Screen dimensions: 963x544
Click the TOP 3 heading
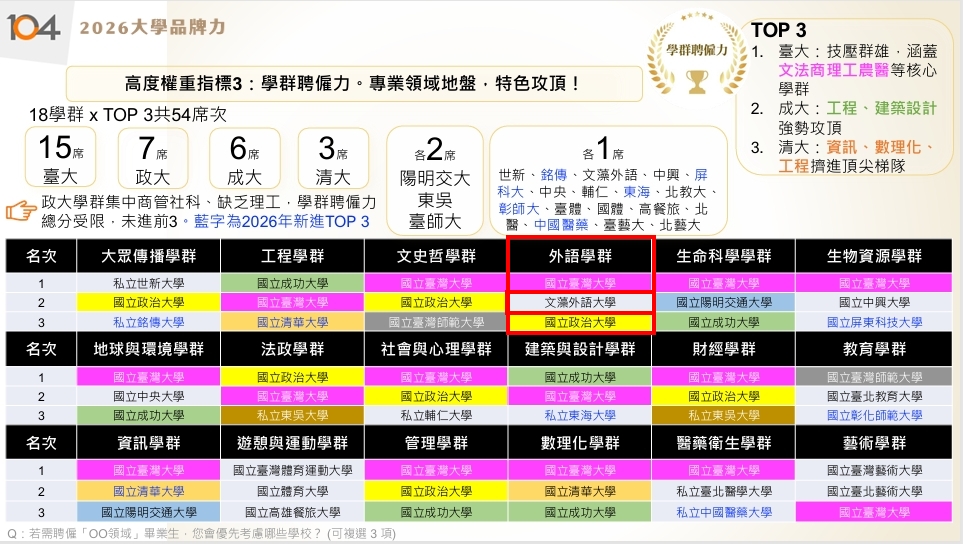point(778,30)
